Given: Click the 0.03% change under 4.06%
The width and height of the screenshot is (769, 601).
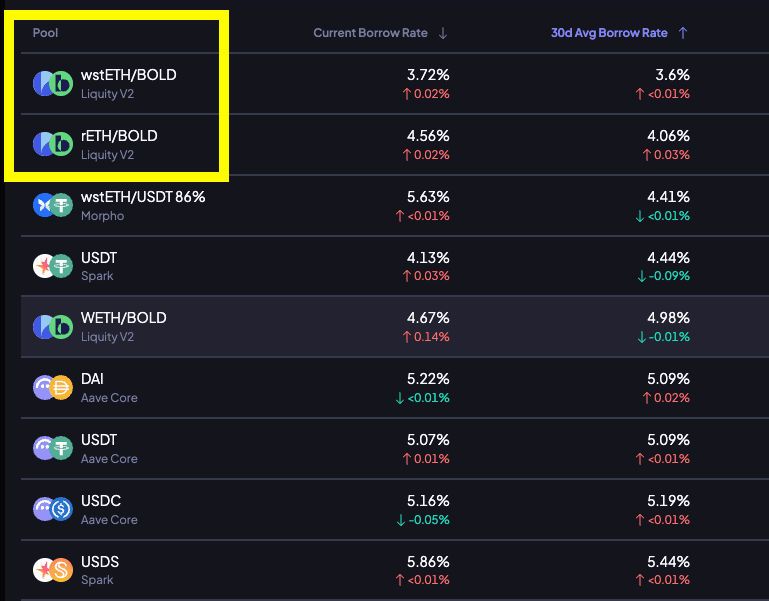Looking at the screenshot, I should (666, 155).
